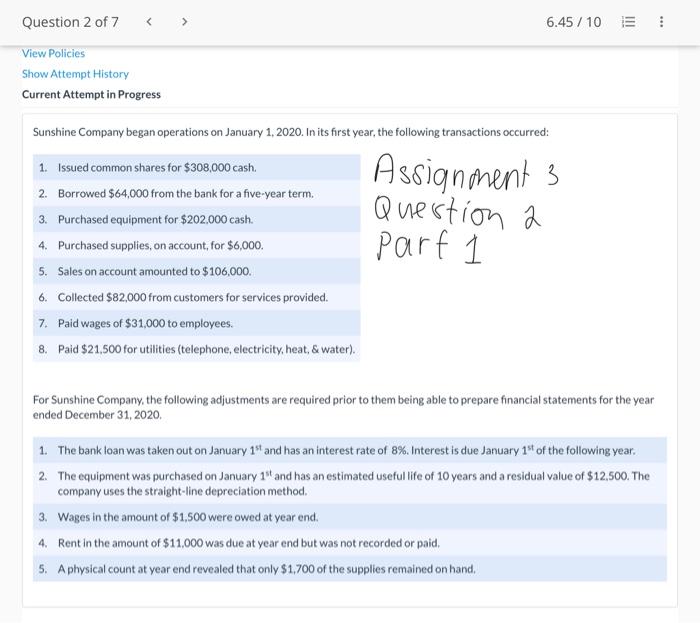
Task: Open the three-dot more options menu
Action: pos(661,21)
